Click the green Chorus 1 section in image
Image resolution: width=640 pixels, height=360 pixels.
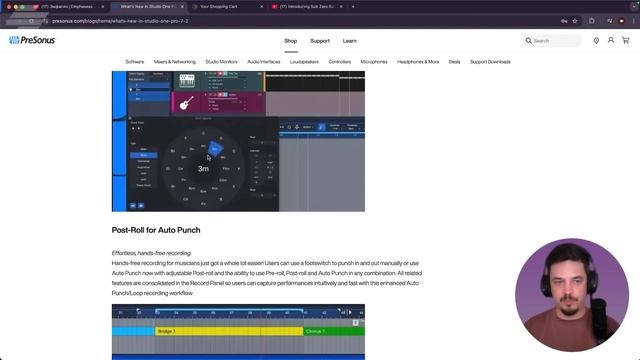point(334,331)
